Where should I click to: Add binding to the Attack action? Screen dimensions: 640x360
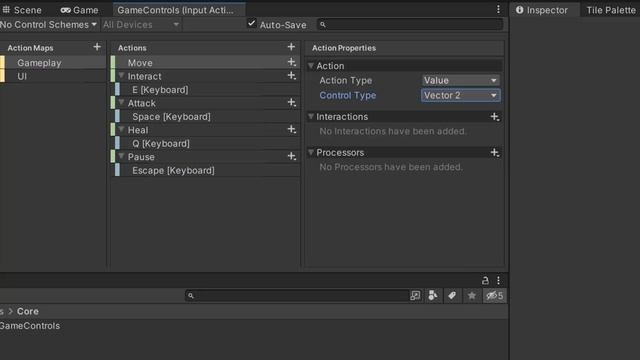tap(291, 103)
